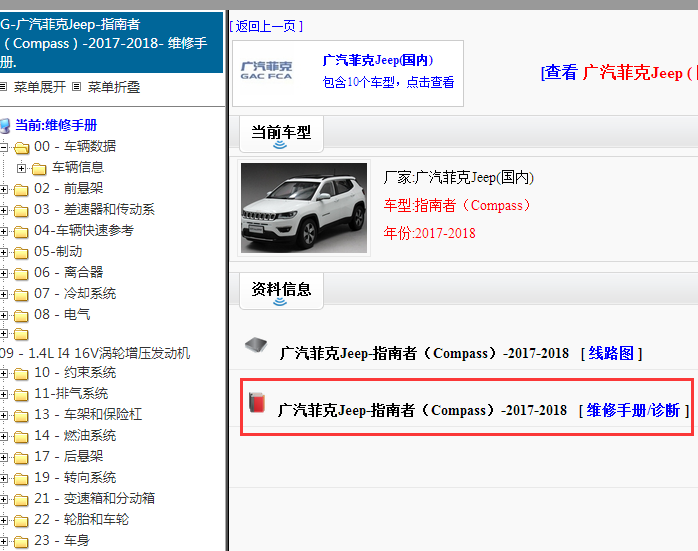698x551 pixels.
Task: Click the 22 - 轮胎和车轮 folder icon
Action: click(x=21, y=520)
